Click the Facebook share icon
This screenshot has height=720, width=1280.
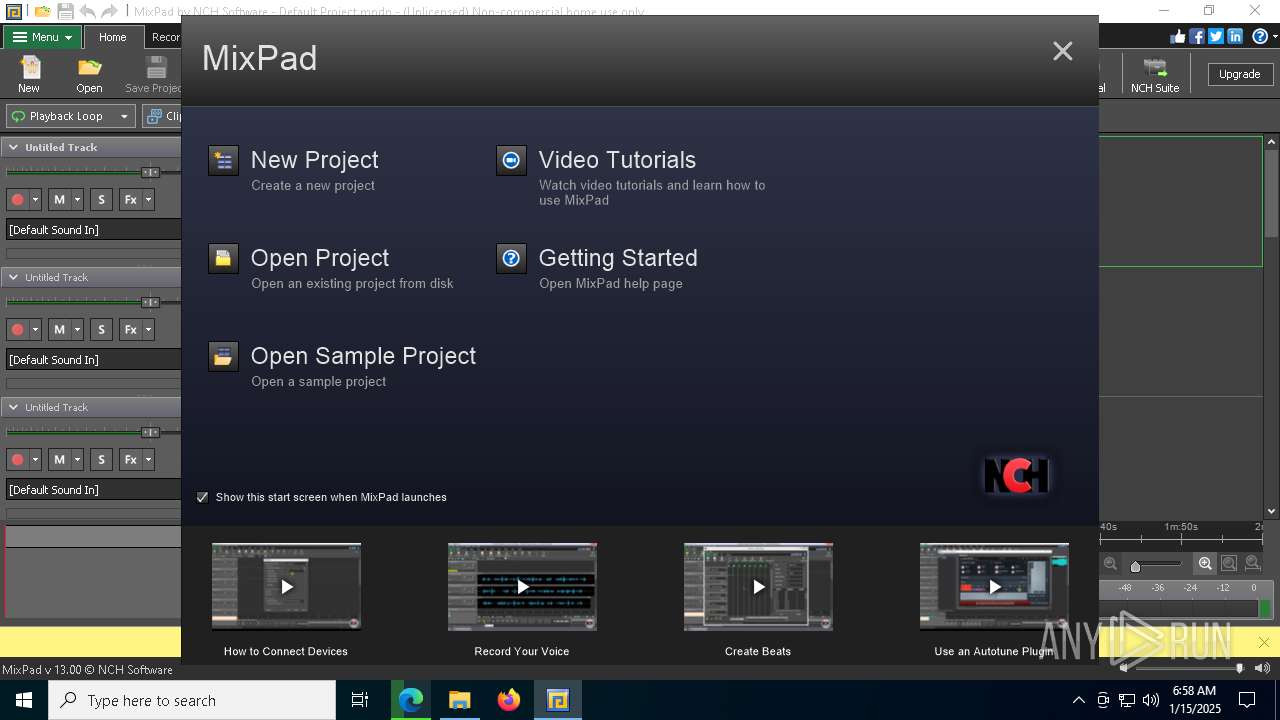pyautogui.click(x=1196, y=36)
